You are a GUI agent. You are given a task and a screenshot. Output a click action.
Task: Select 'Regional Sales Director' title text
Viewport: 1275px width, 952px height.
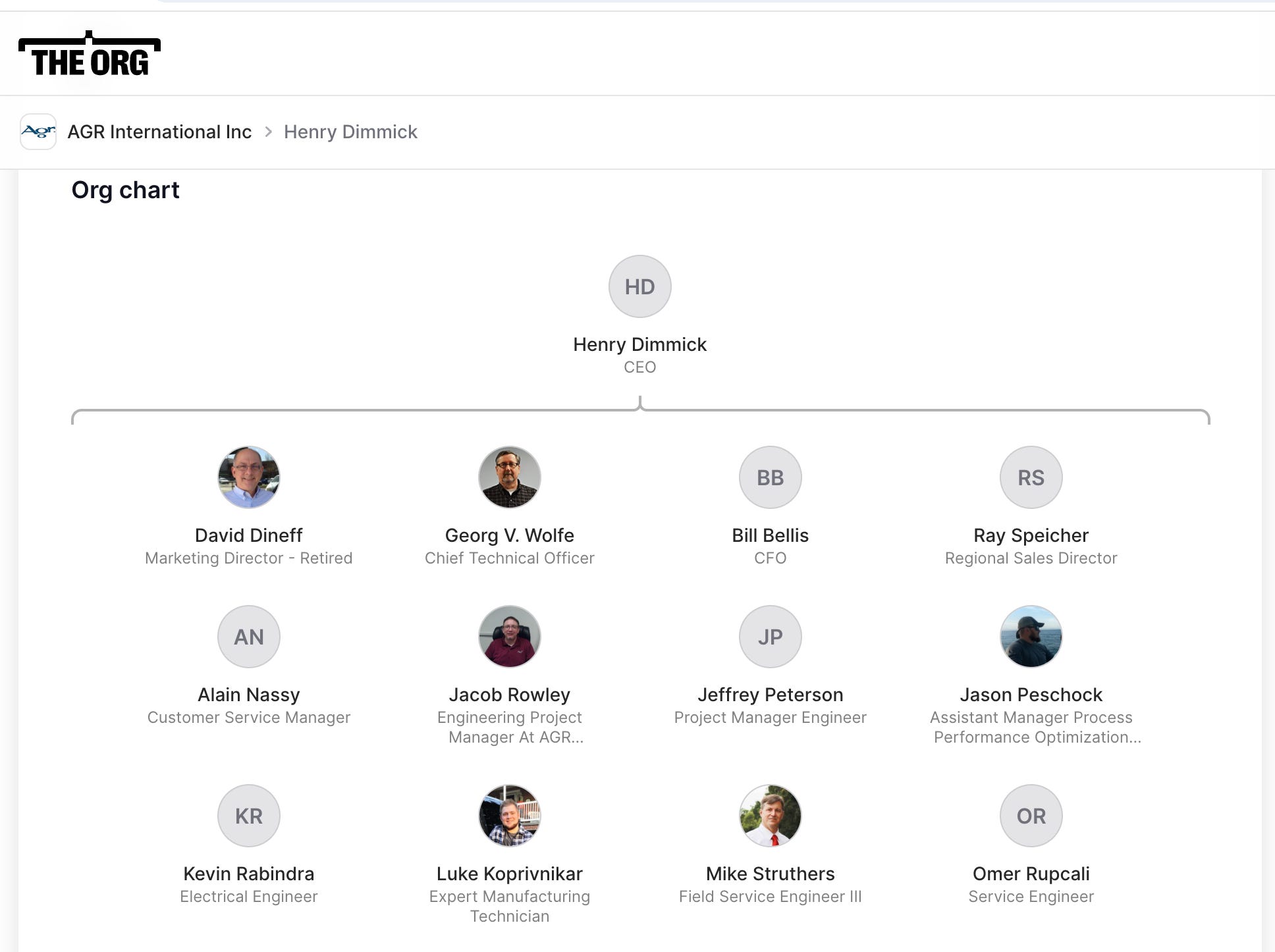tap(1031, 558)
